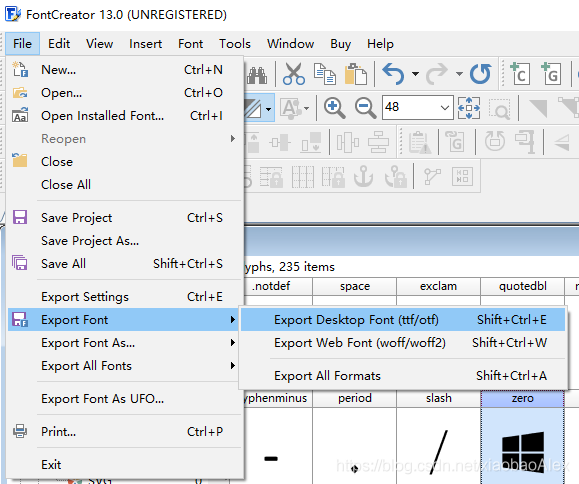
Task: Click the scissors Cut icon
Action: click(294, 74)
